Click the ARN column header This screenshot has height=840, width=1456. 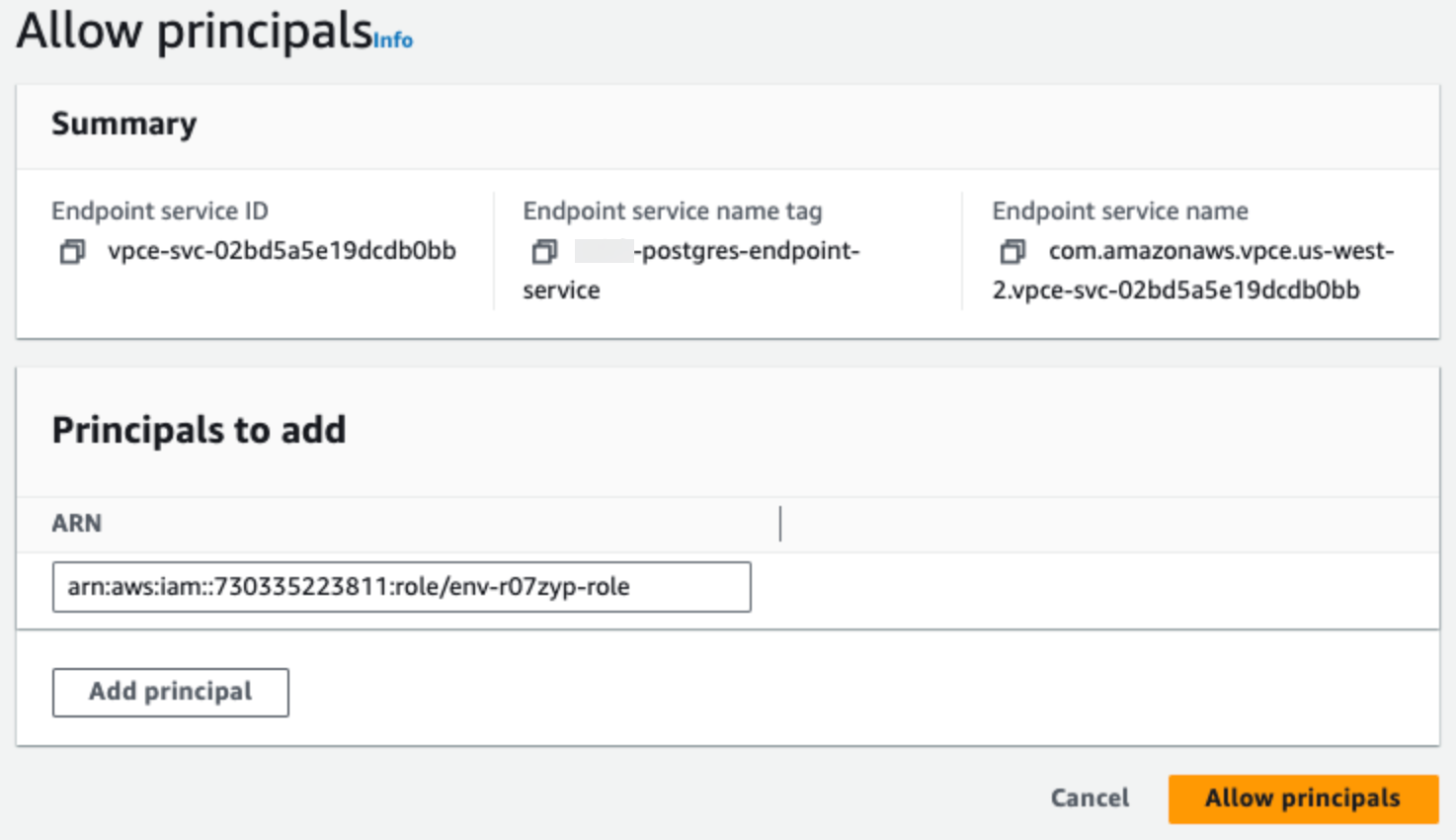(x=77, y=524)
